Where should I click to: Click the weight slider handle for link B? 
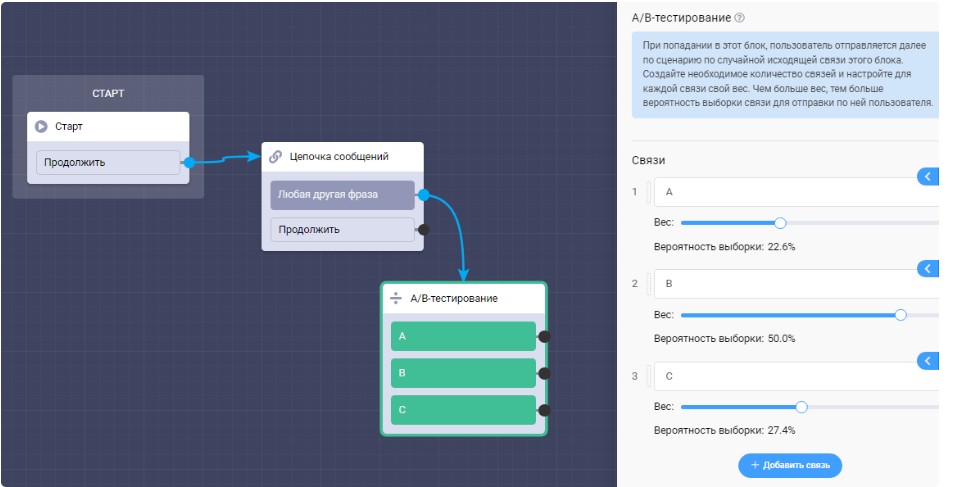click(x=900, y=315)
